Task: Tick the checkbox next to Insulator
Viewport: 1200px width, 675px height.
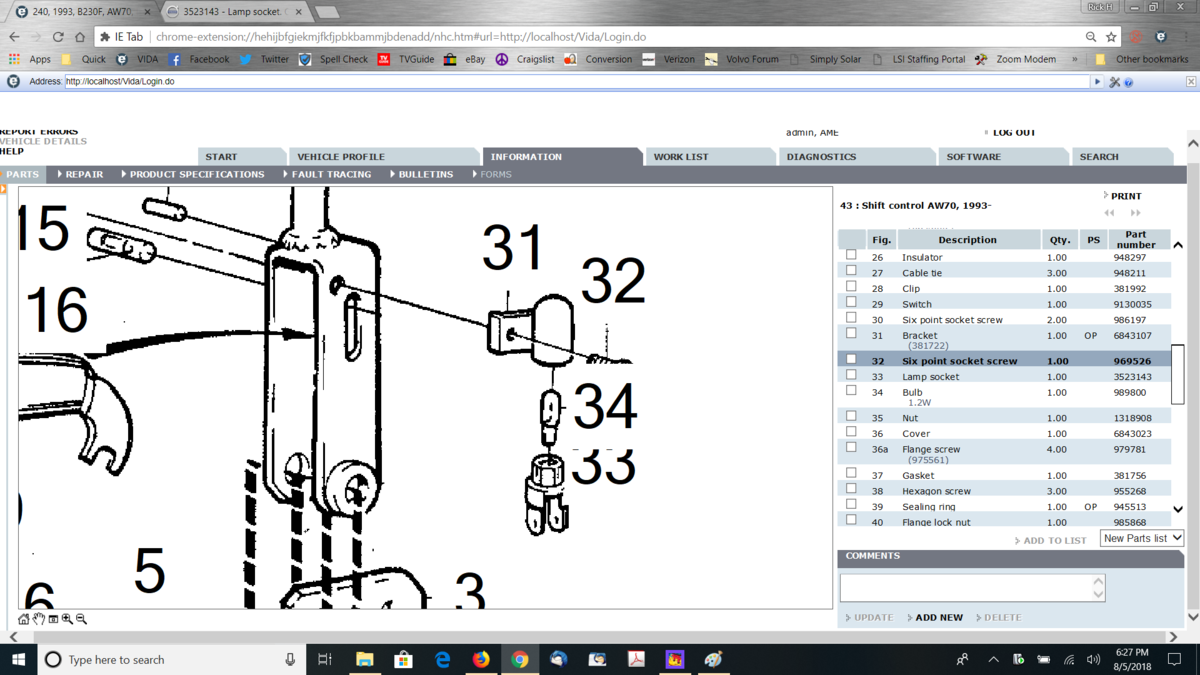Action: (x=851, y=256)
